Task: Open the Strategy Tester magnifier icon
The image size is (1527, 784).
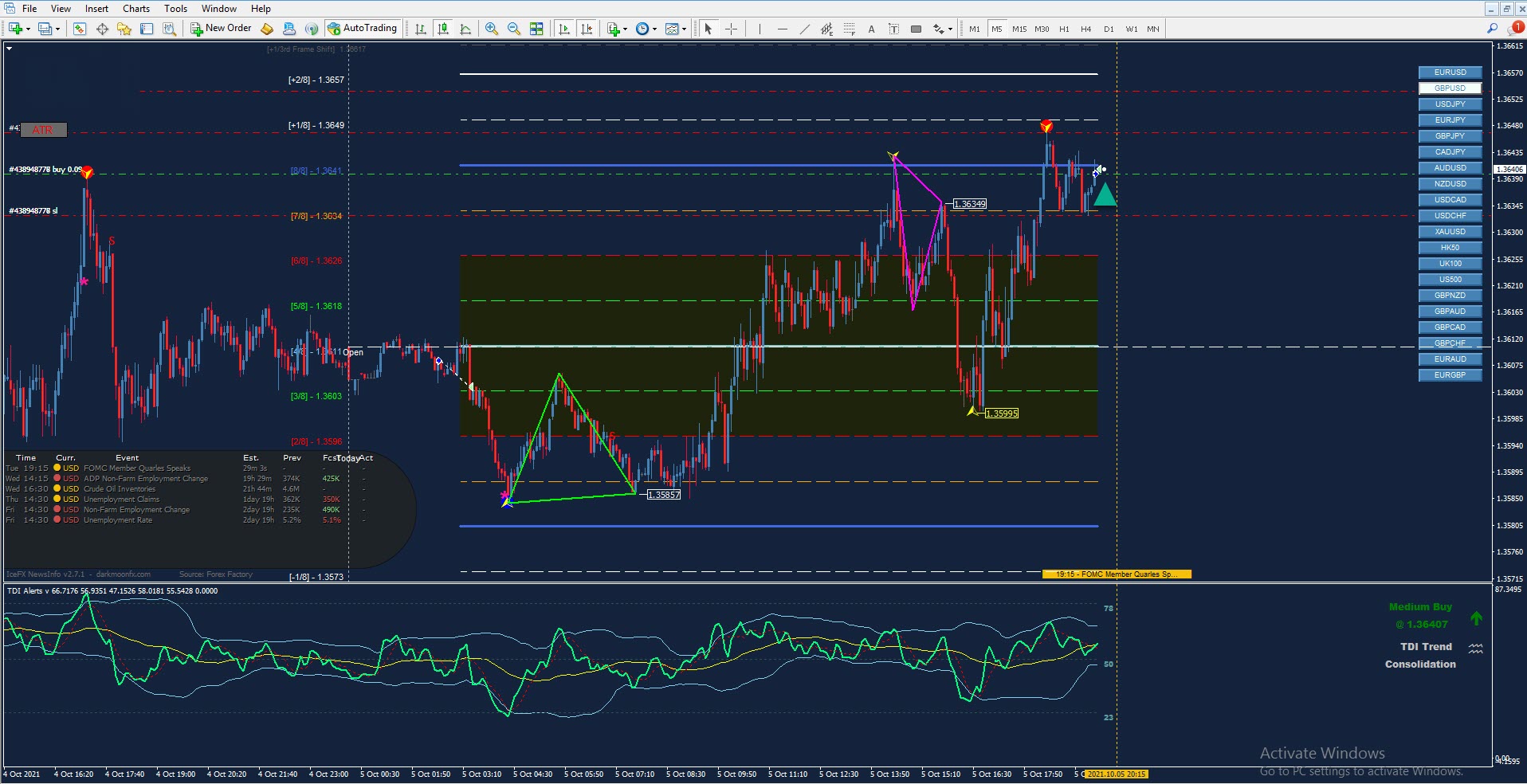Action: (x=169, y=29)
